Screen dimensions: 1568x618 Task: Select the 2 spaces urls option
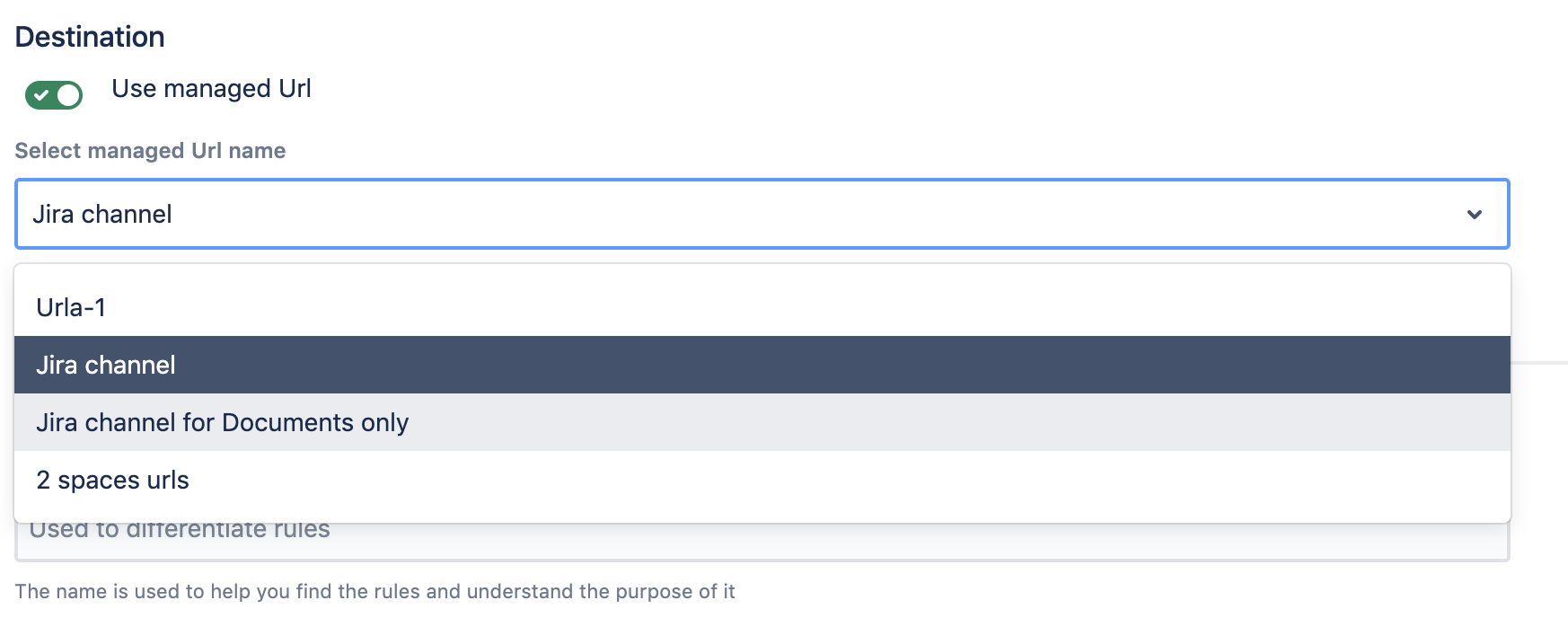(x=112, y=481)
